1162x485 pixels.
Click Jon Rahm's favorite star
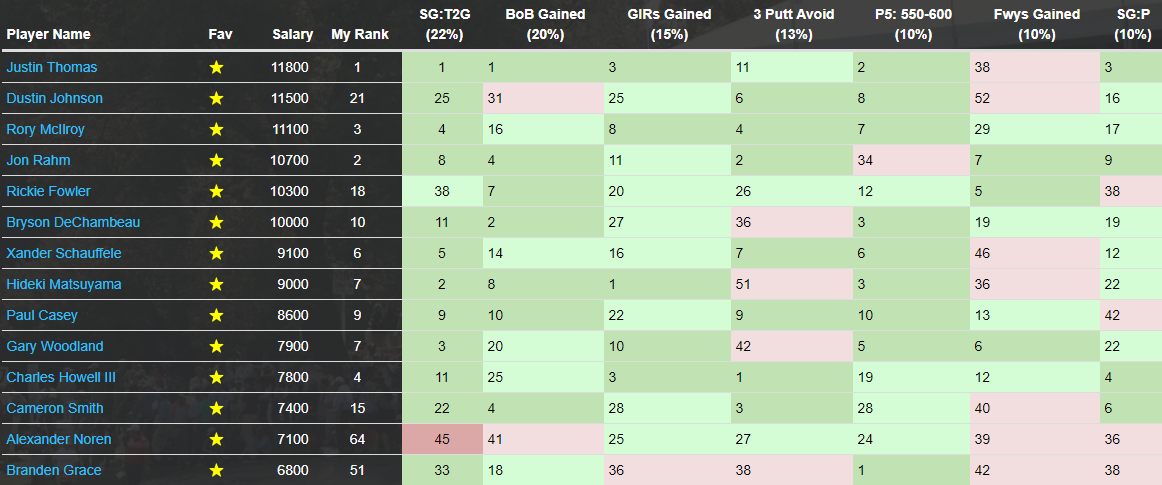click(216, 160)
